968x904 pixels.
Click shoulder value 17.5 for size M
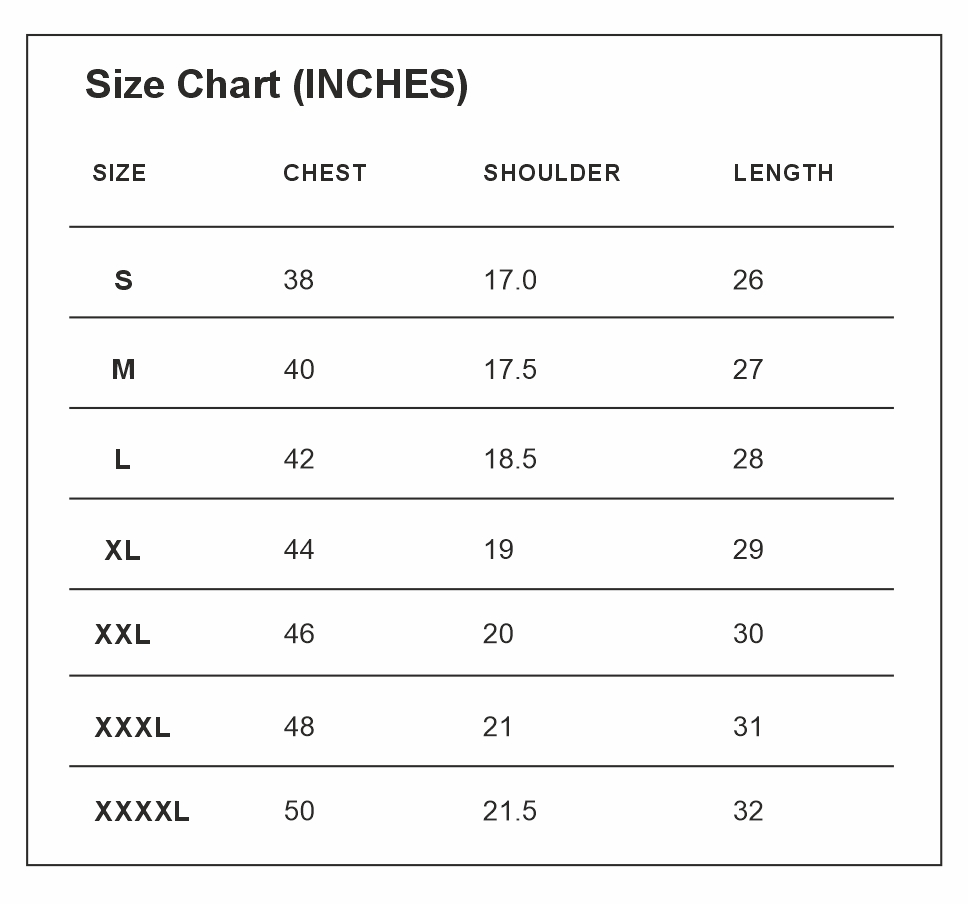pyautogui.click(x=510, y=369)
